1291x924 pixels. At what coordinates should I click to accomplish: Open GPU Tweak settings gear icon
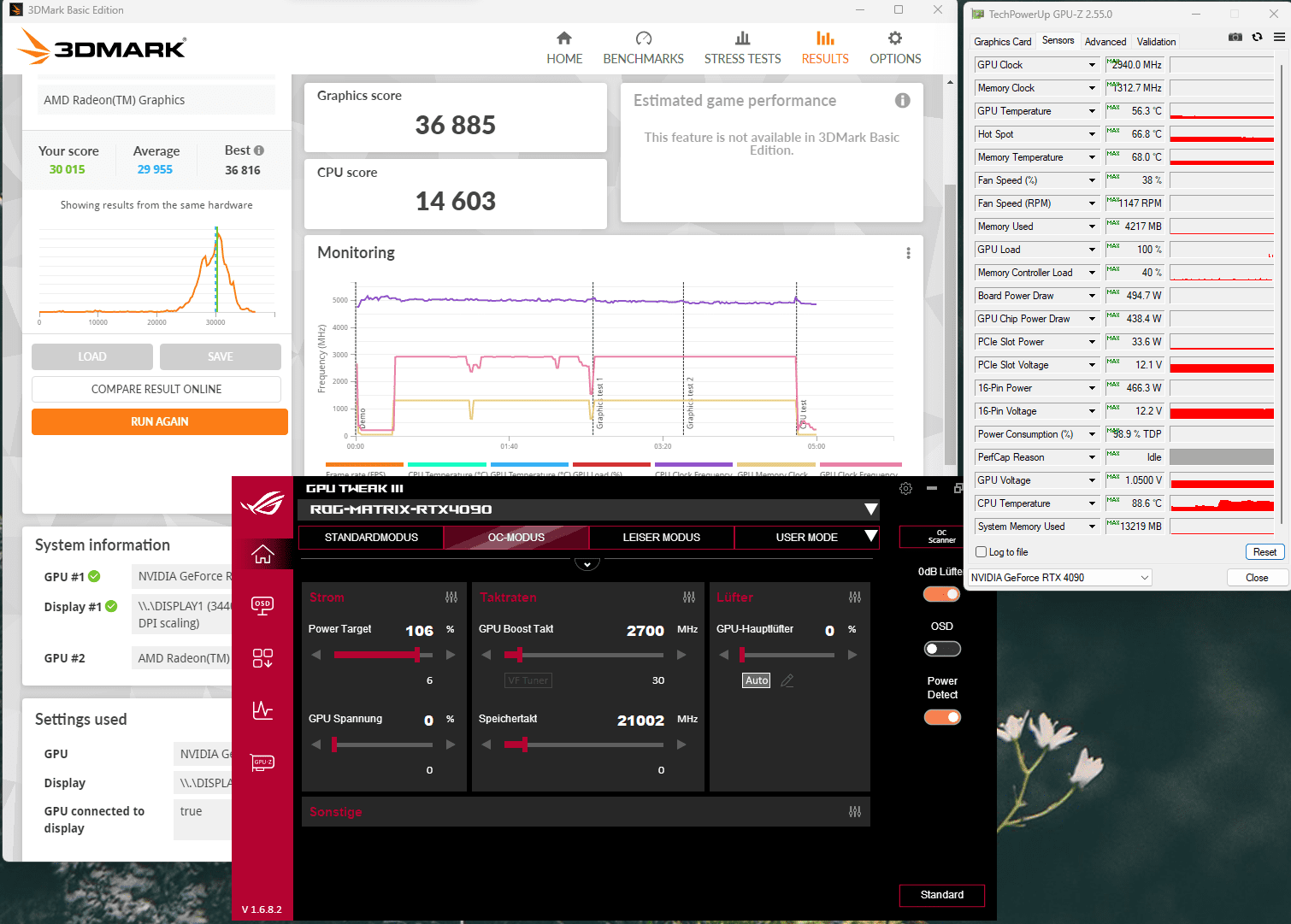[x=905, y=488]
